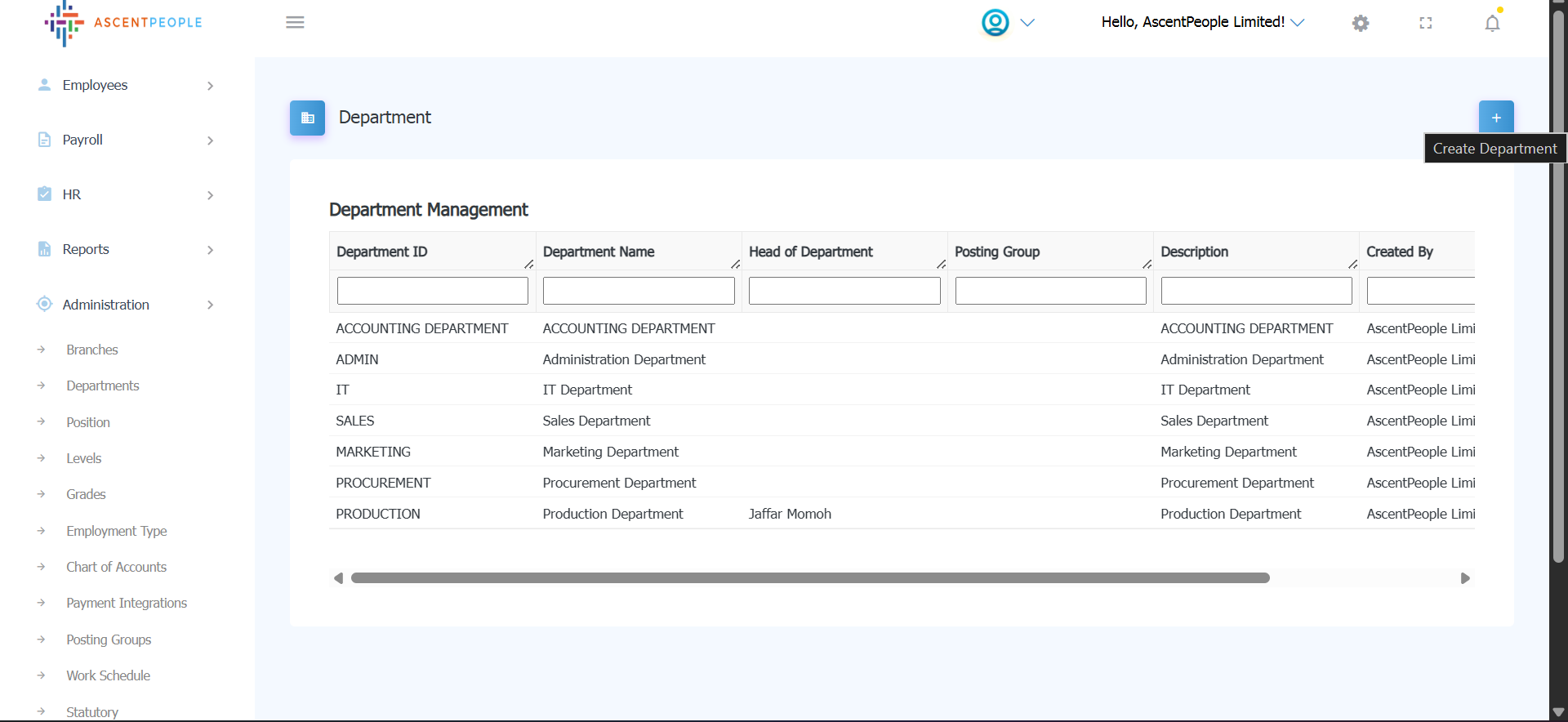The width and height of the screenshot is (1568, 722).
Task: Open the settings gear icon
Action: click(x=1361, y=23)
